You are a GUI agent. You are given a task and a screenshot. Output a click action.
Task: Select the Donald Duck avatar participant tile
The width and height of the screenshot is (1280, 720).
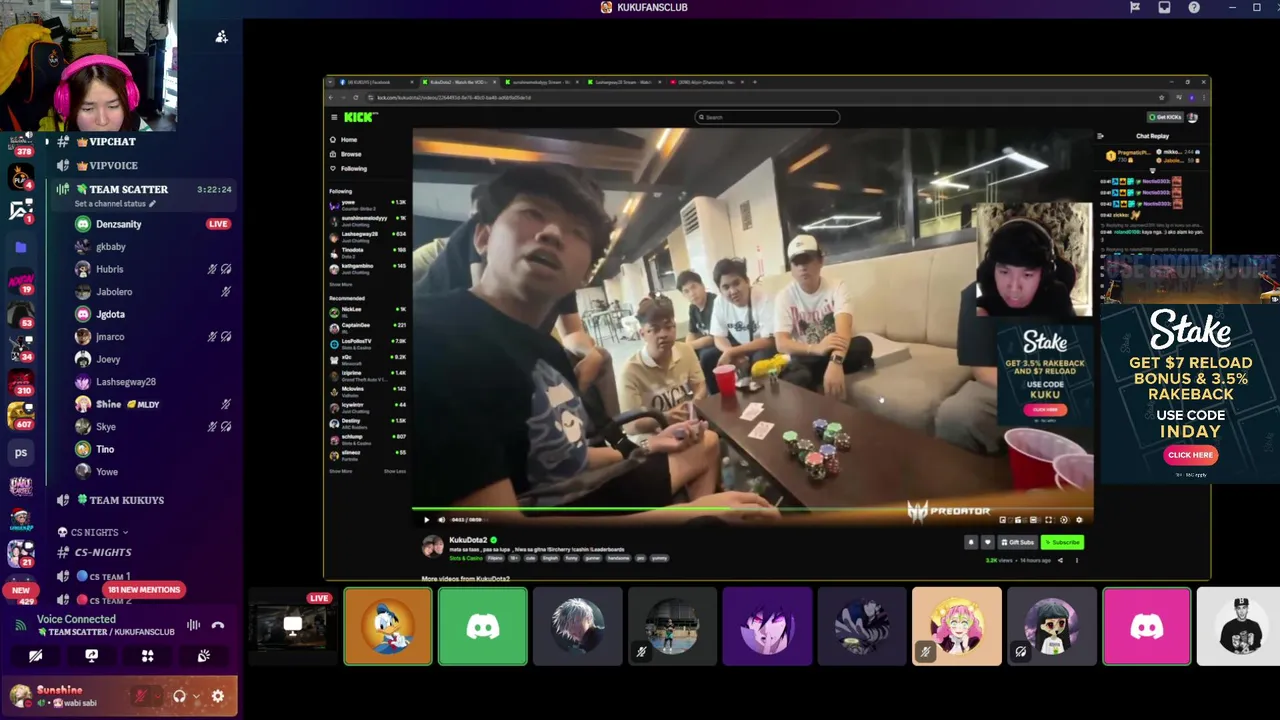388,626
